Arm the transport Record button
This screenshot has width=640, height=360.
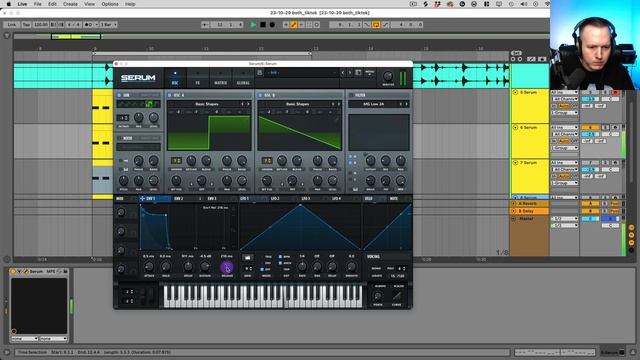[272, 24]
